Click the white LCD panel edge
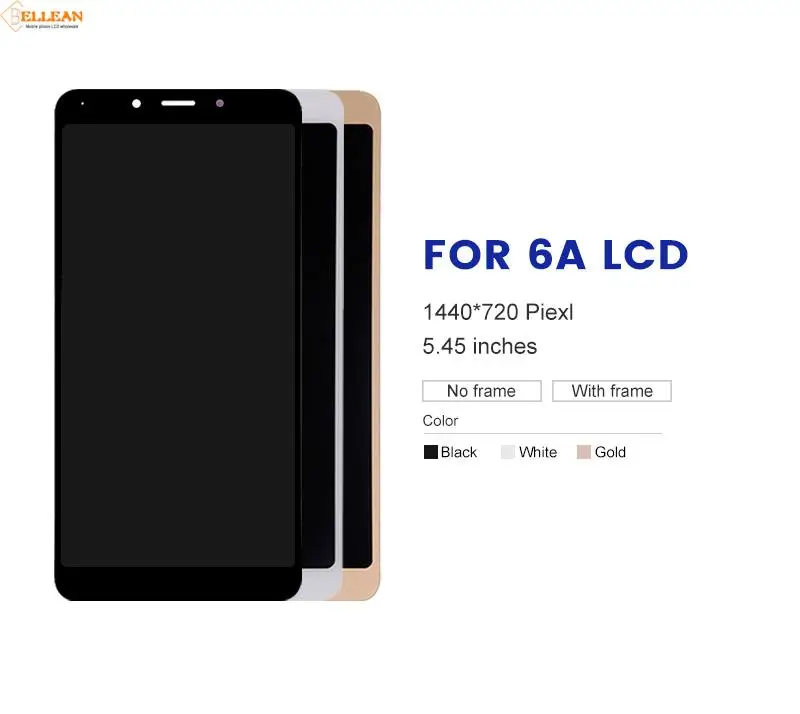 (x=322, y=345)
